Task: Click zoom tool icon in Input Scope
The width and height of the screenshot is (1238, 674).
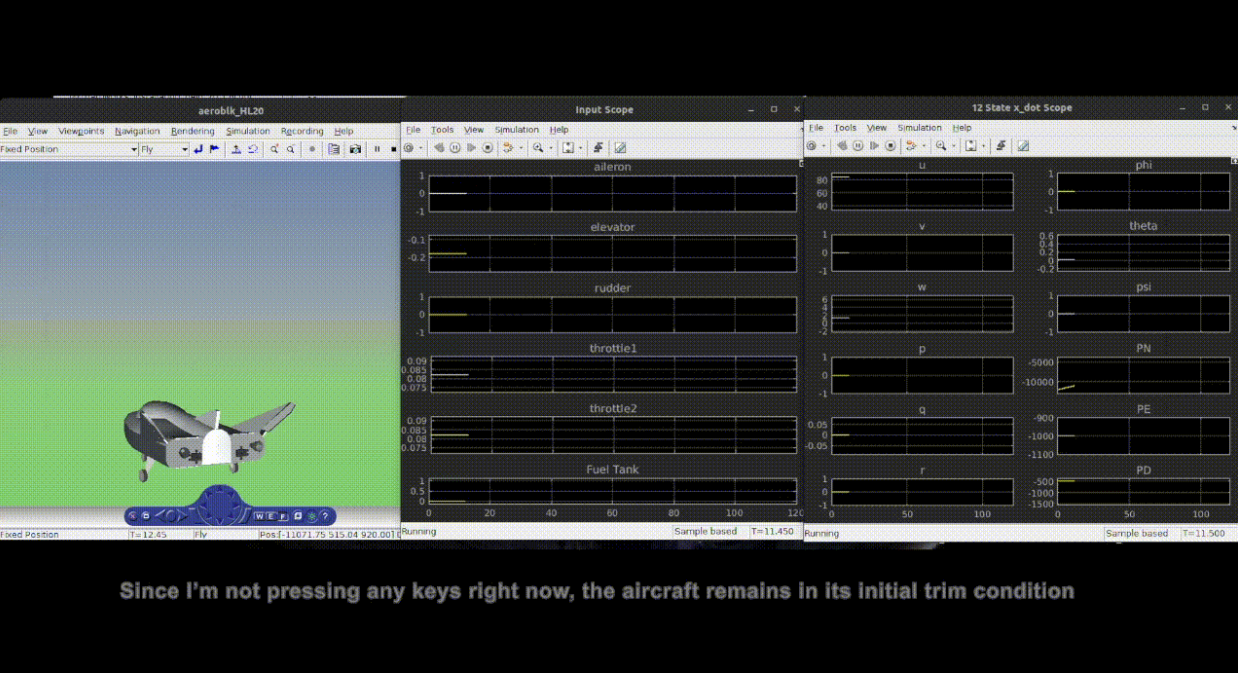Action: pos(538,148)
